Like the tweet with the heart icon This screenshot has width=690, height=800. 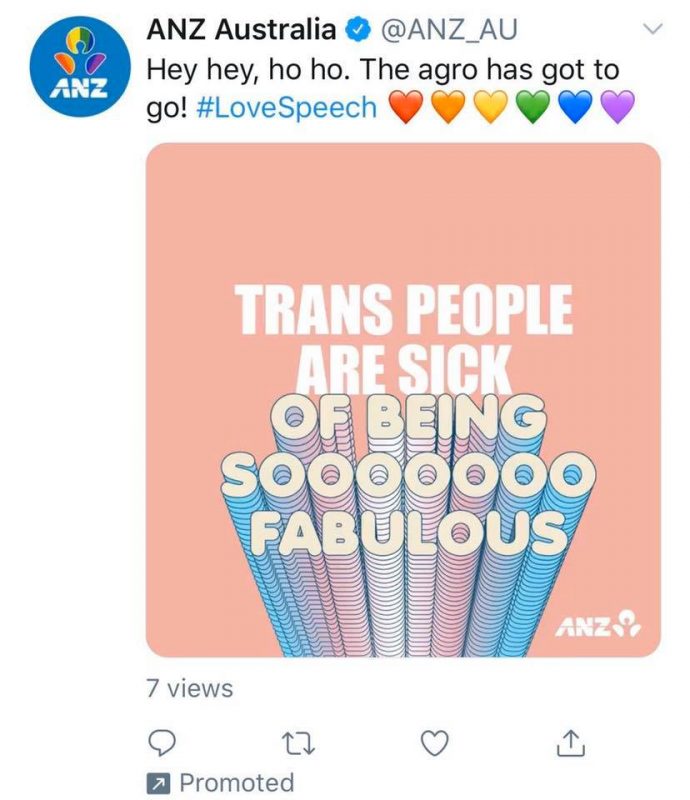click(x=434, y=743)
